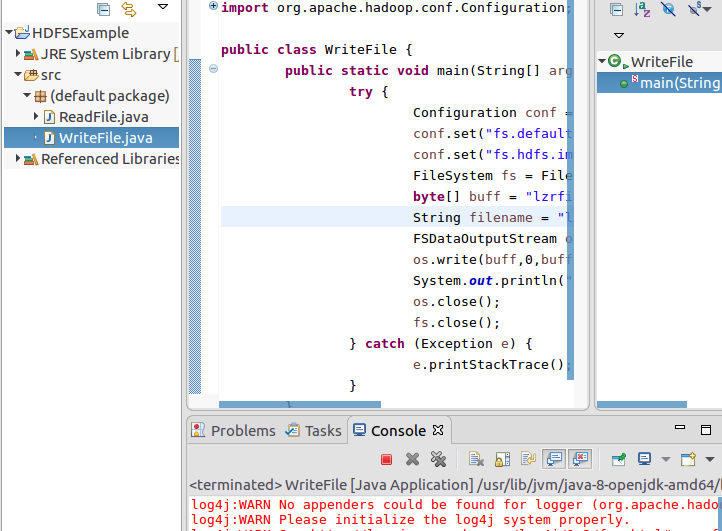Viewport: 722px width, 531px height.
Task: Minimize the Console panel
Action: click(x=680, y=428)
